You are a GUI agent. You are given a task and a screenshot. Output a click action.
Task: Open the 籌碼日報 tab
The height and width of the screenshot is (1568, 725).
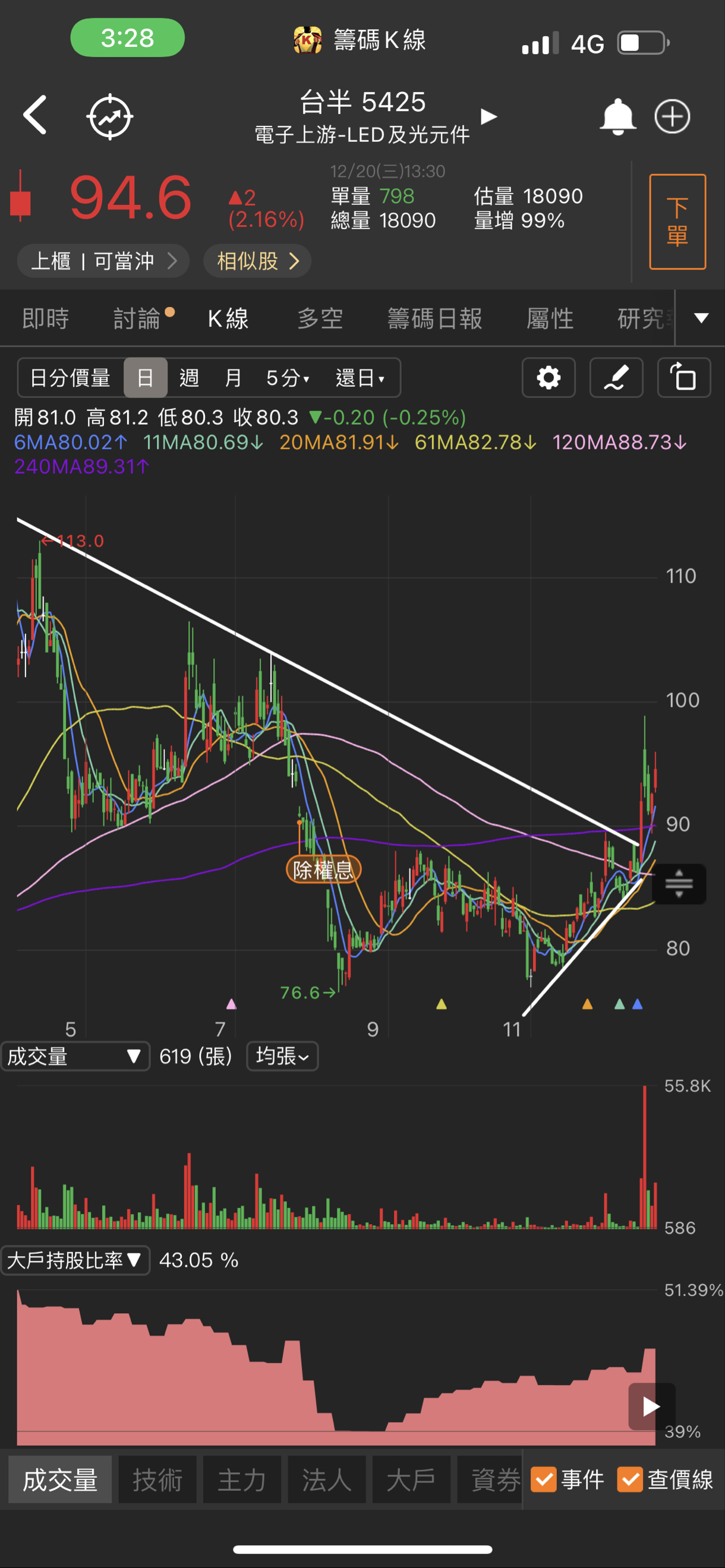click(435, 318)
